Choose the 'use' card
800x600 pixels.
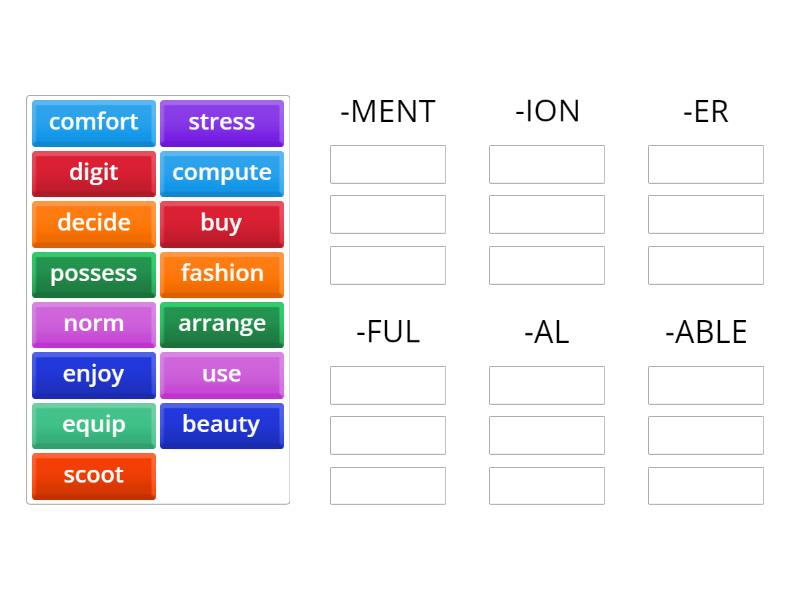222,375
